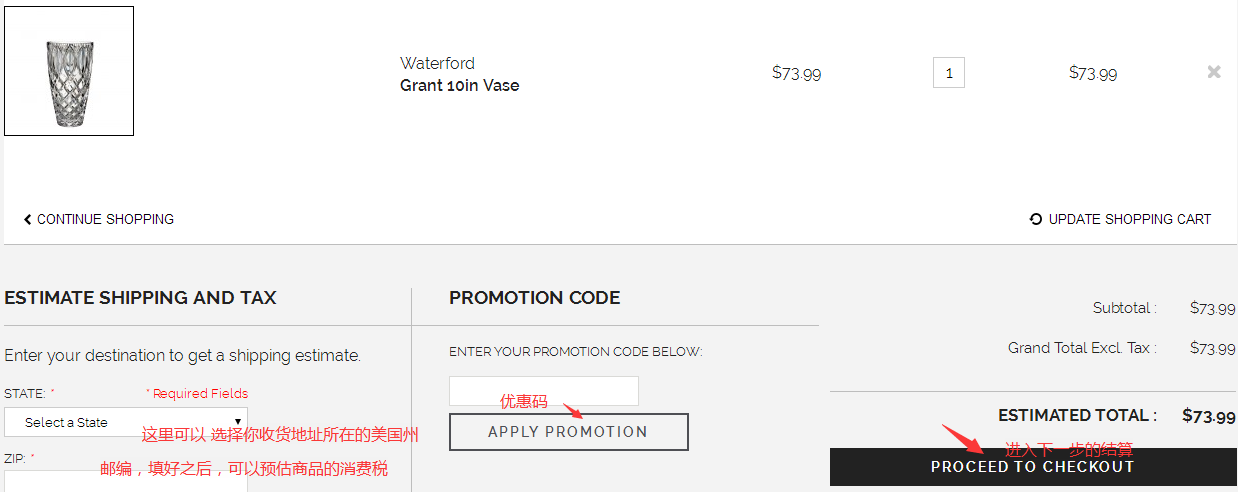Viewport: 1238px width, 492px height.
Task: Click the Estimated Total amount
Action: pyautogui.click(x=1208, y=415)
